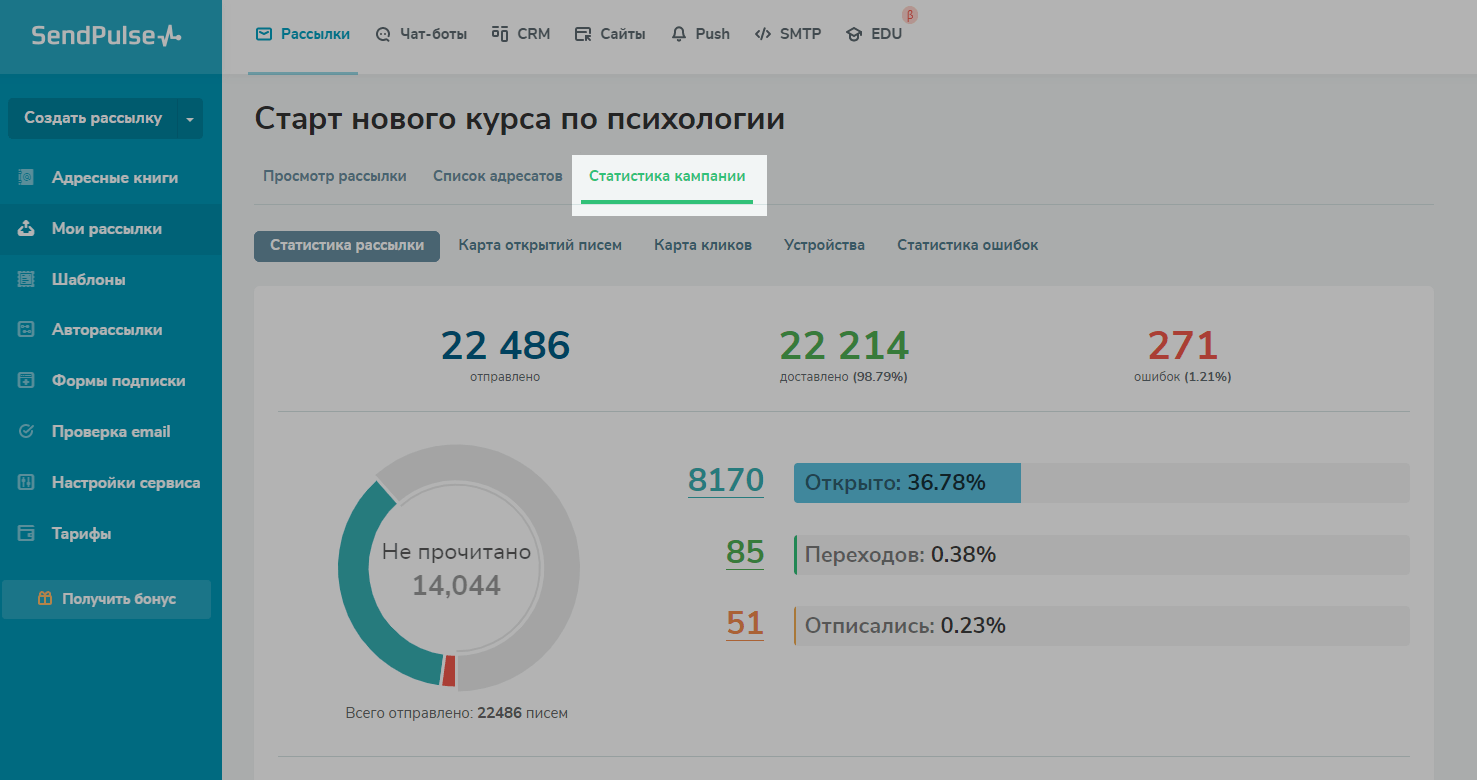
Task: Open the Карта кликов tab
Action: click(x=702, y=245)
